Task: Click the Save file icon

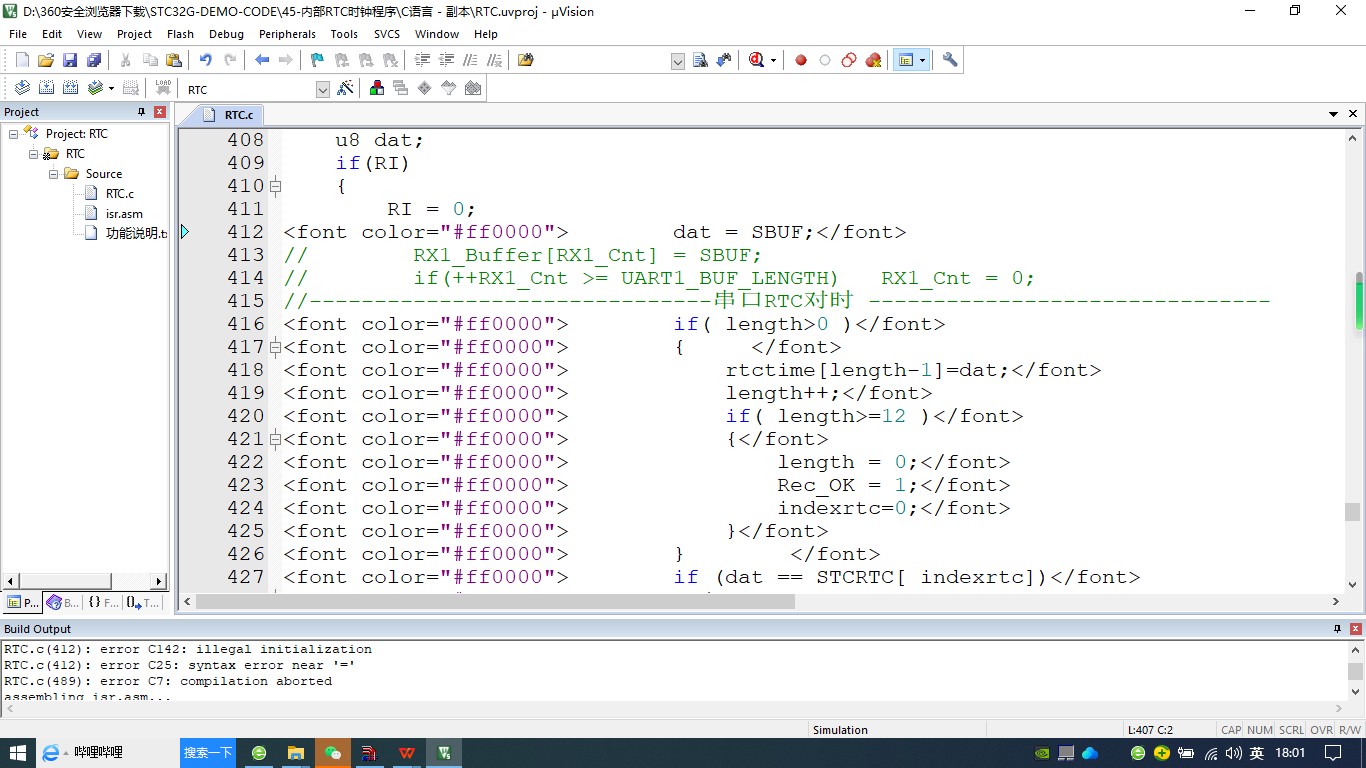Action: (70, 60)
